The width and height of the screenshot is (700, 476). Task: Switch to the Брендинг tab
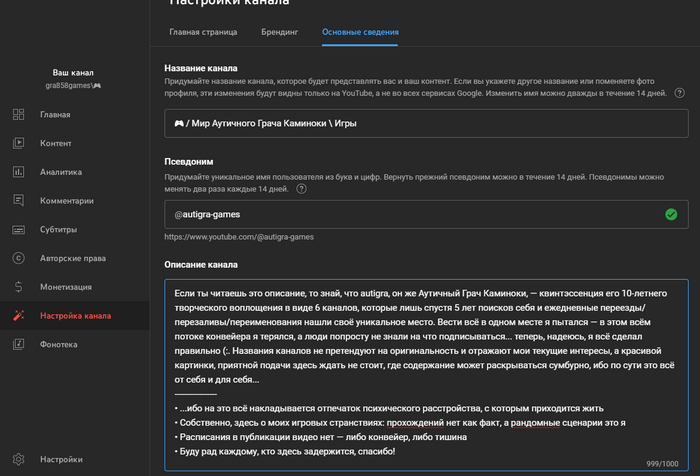(280, 32)
